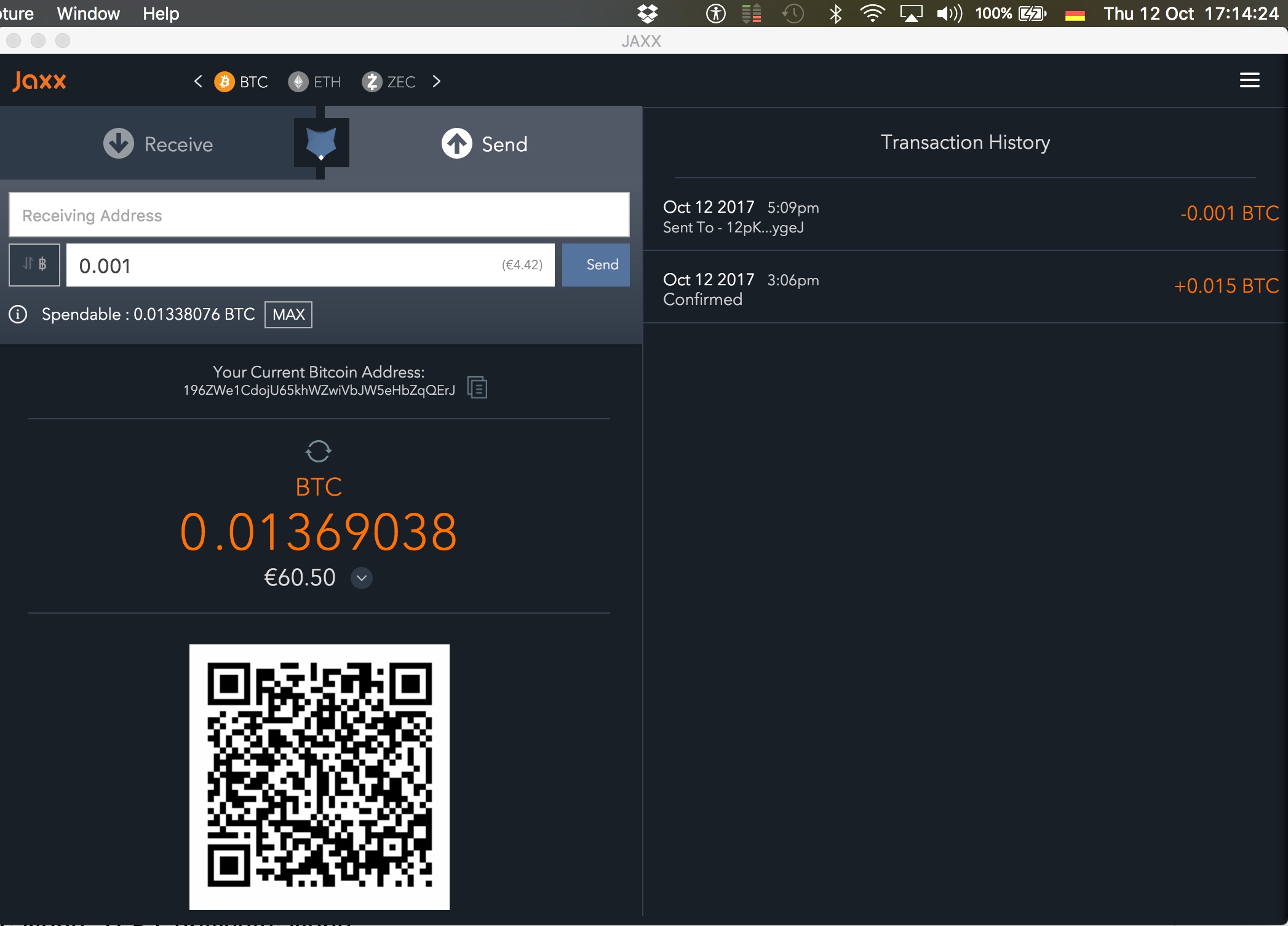Open the Window menu
The width and height of the screenshot is (1288, 926).
[88, 14]
